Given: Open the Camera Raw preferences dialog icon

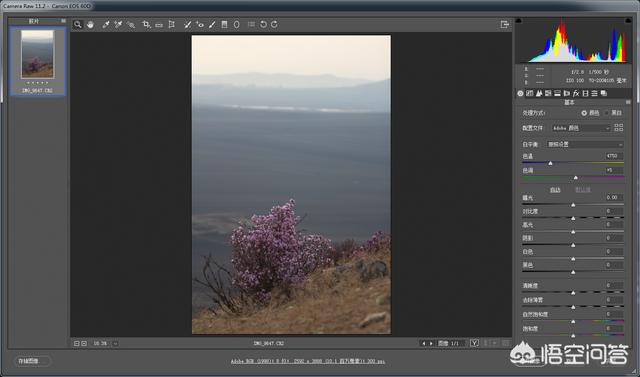Looking at the screenshot, I should (x=251, y=24).
